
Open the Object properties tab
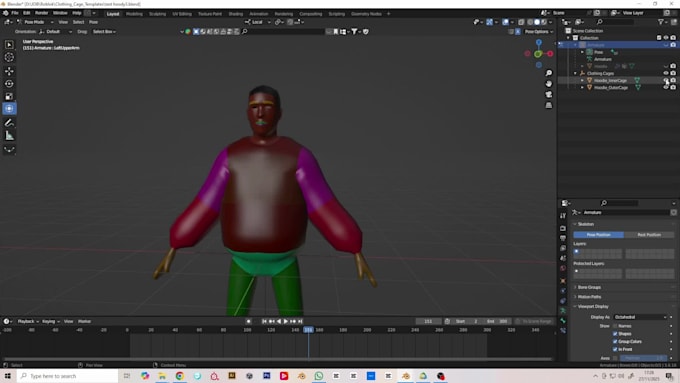tap(563, 281)
